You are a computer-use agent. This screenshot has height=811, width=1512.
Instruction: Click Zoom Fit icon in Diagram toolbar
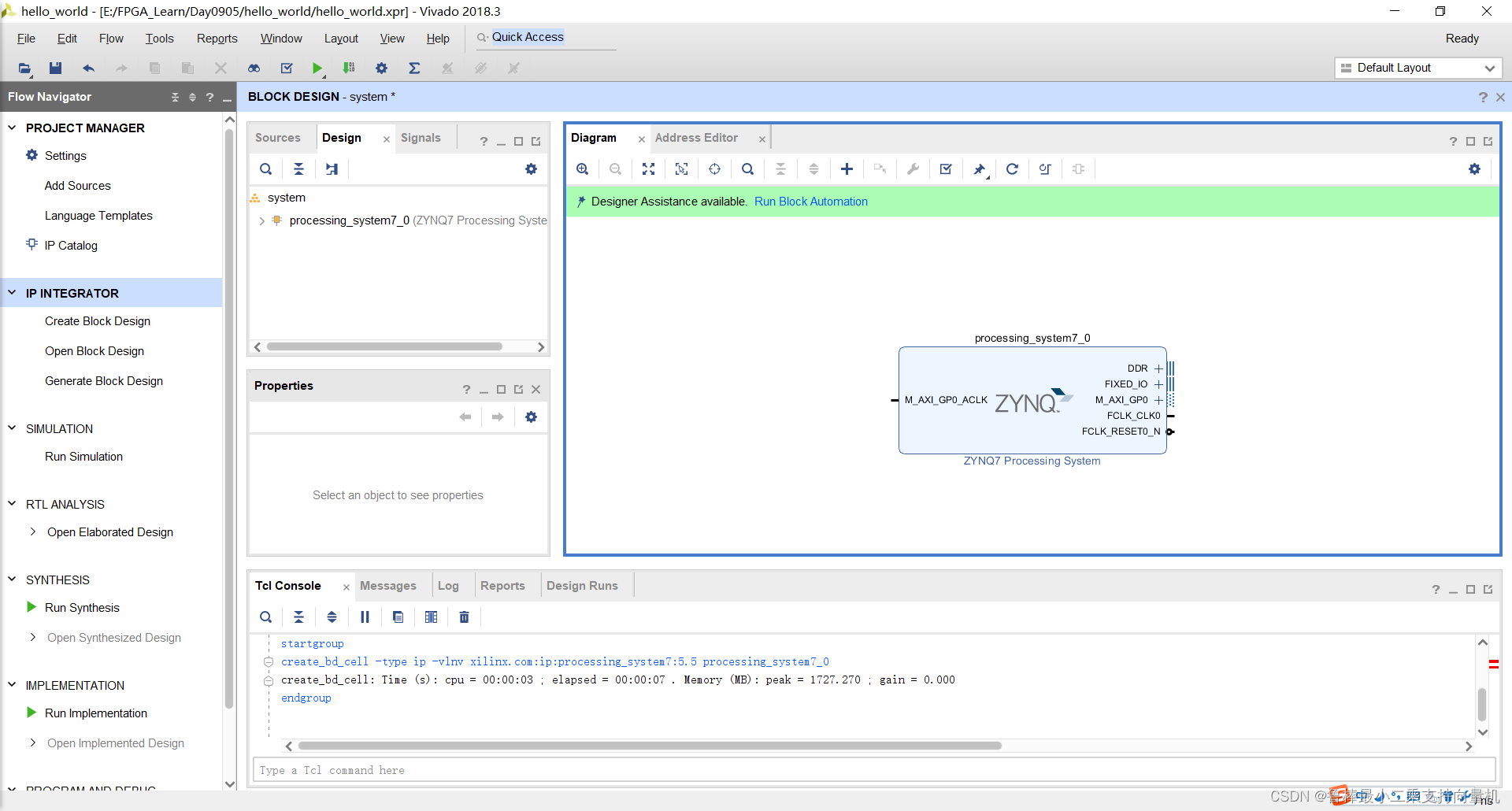pyautogui.click(x=648, y=169)
